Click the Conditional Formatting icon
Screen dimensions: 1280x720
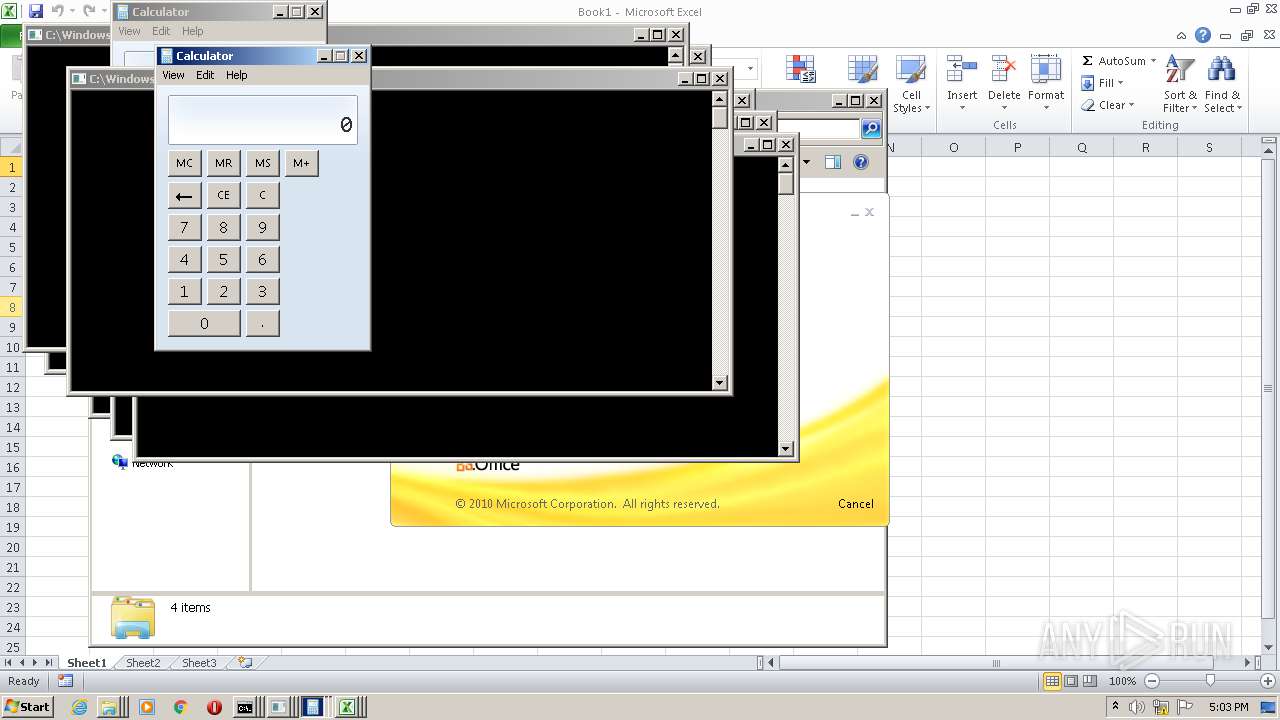click(x=801, y=68)
